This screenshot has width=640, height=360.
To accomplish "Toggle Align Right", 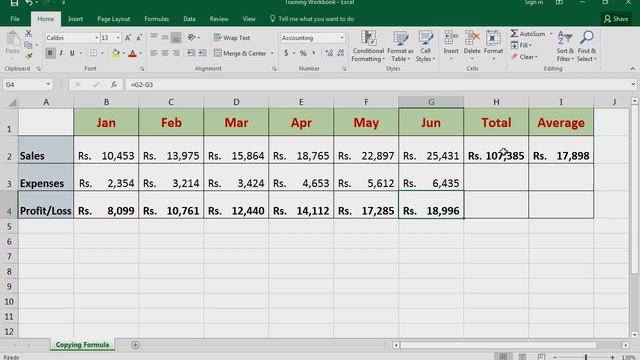I will 176,53.
